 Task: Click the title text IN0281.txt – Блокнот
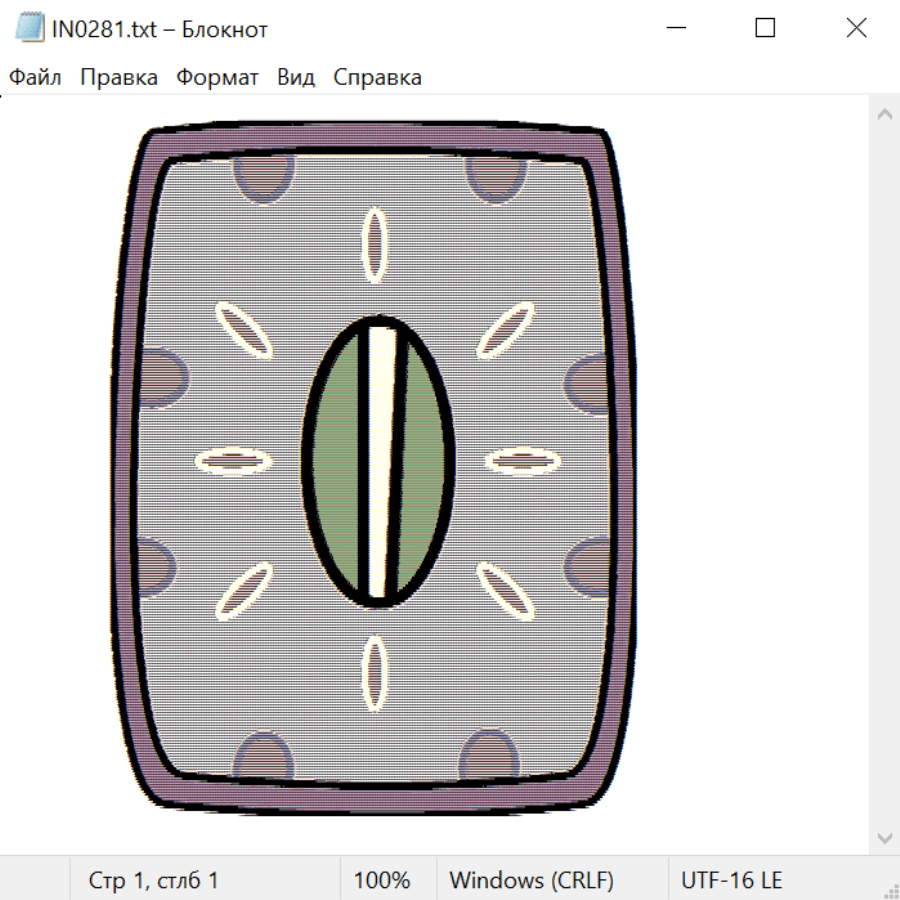click(x=160, y=29)
